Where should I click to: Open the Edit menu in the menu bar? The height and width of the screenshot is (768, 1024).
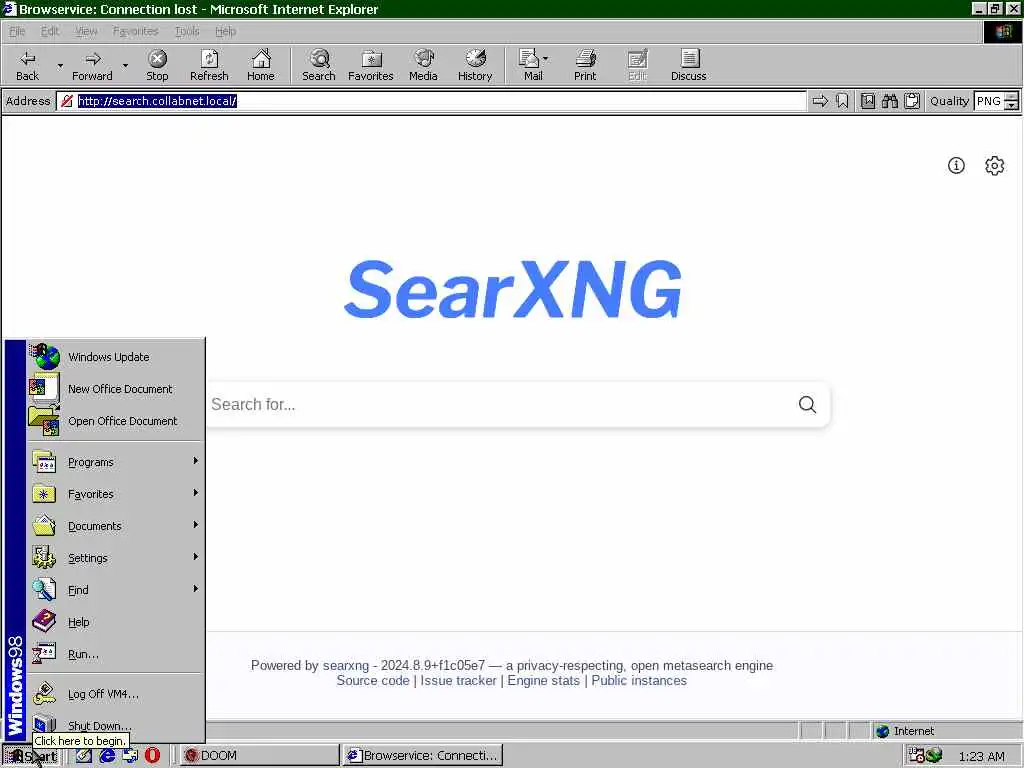coord(50,31)
